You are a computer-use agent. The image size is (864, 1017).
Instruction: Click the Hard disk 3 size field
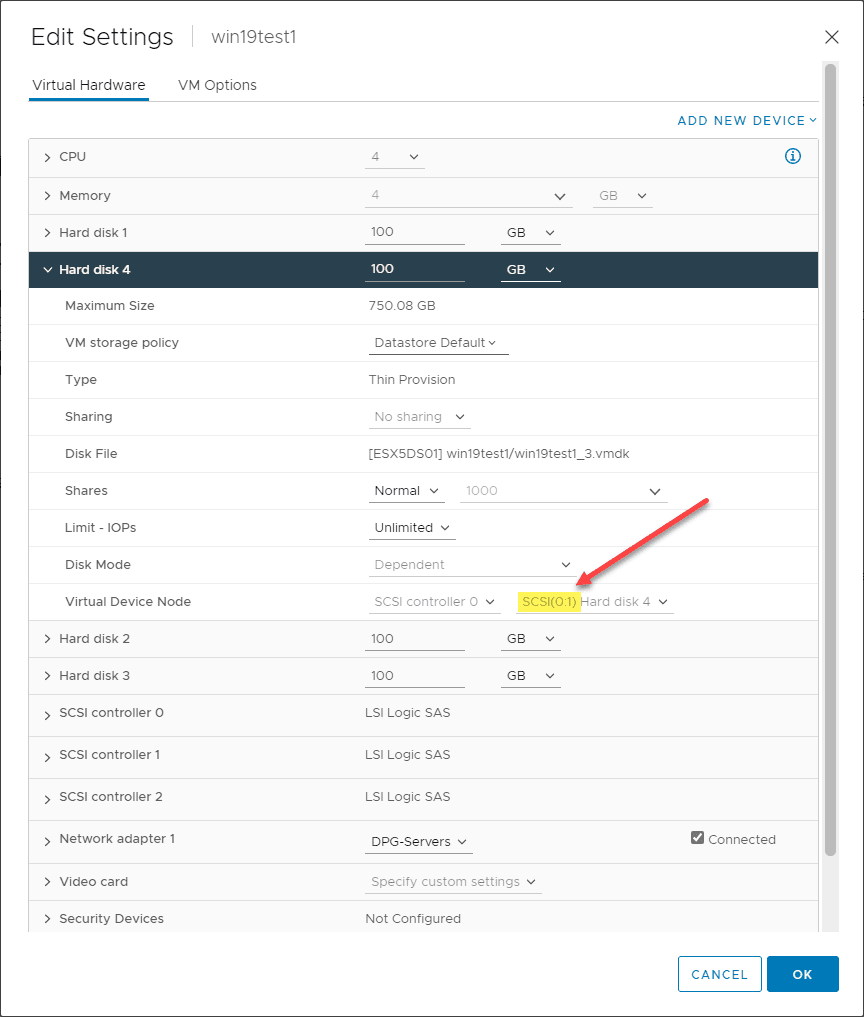coord(414,676)
